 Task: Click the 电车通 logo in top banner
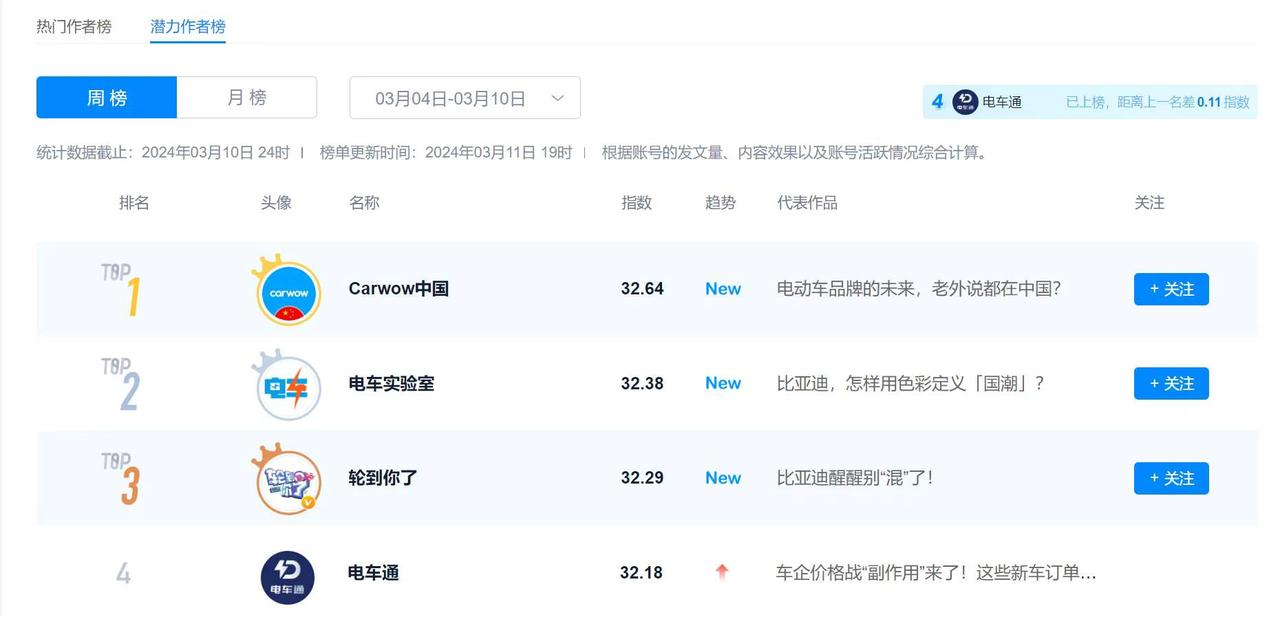click(965, 102)
